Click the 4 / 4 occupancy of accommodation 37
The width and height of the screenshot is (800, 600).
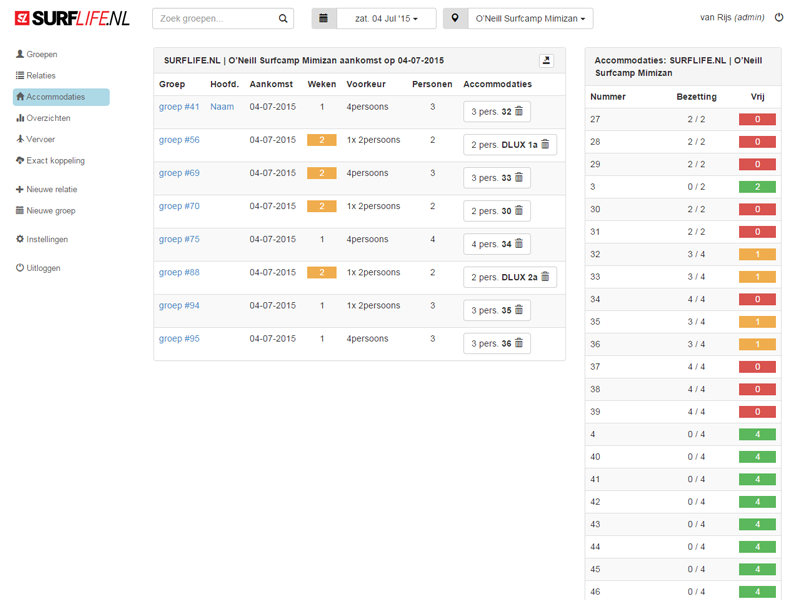pos(696,367)
